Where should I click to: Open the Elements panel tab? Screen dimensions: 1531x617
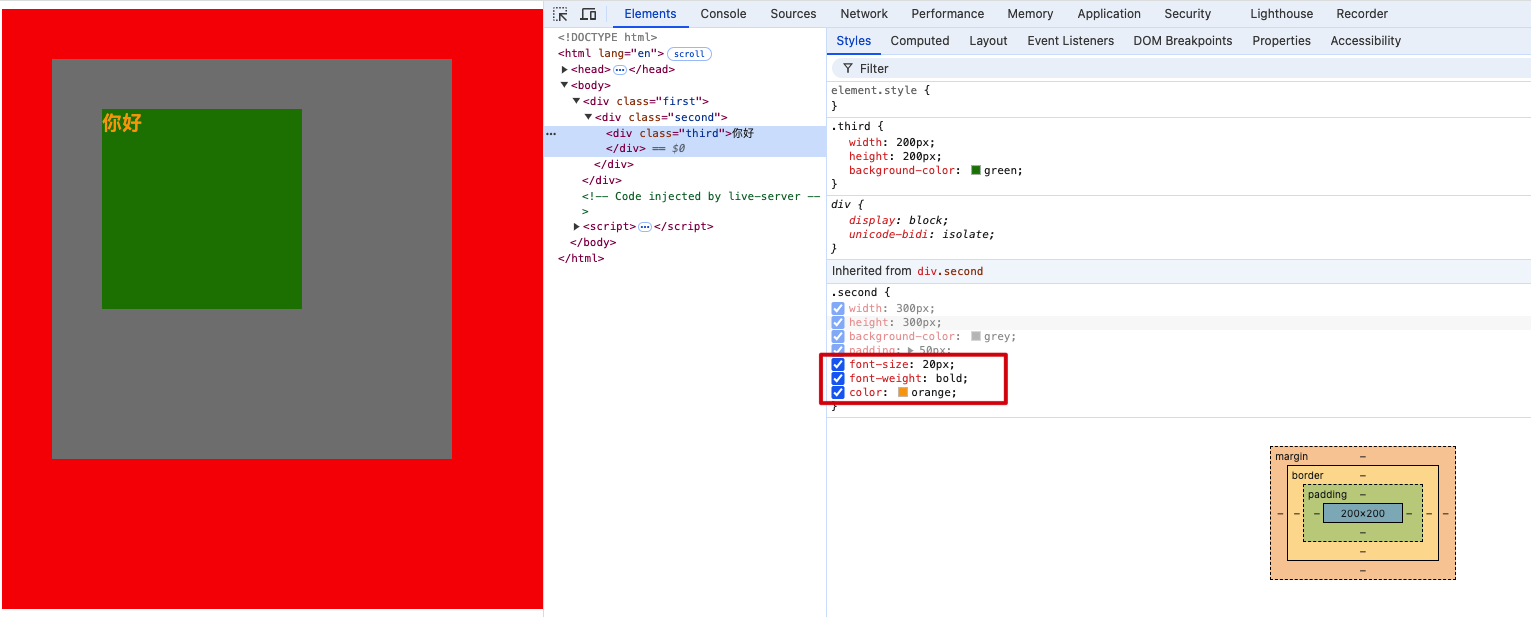click(x=650, y=14)
